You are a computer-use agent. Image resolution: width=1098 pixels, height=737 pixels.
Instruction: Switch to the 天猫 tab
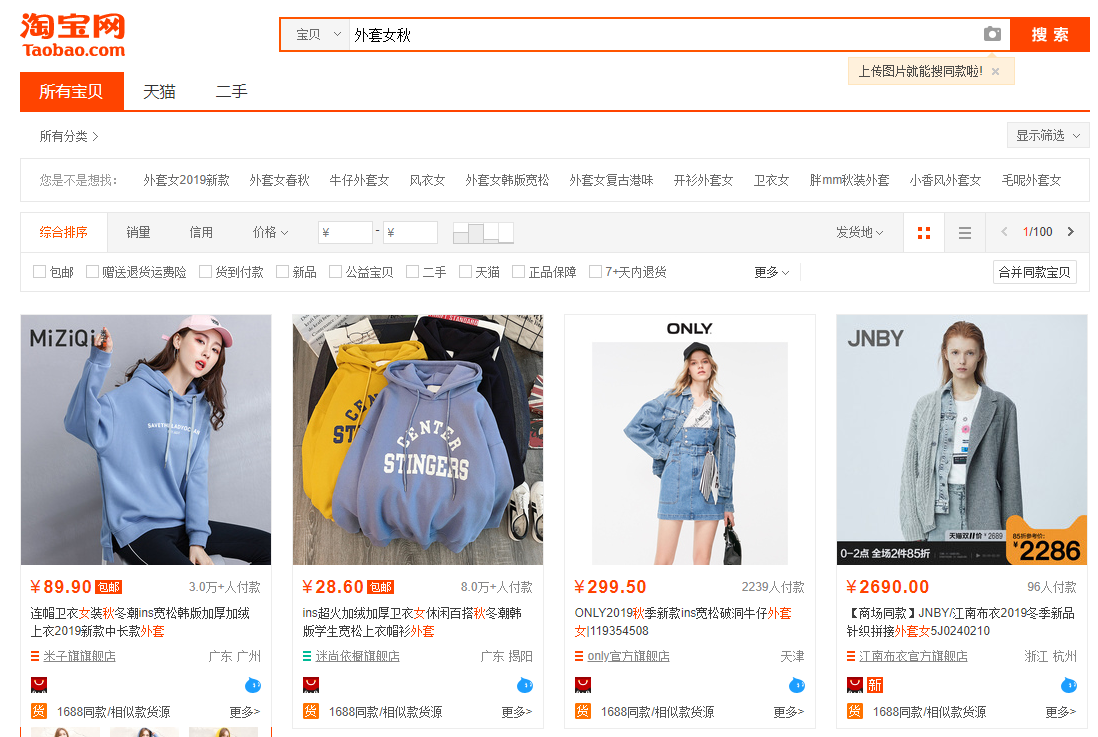click(159, 91)
